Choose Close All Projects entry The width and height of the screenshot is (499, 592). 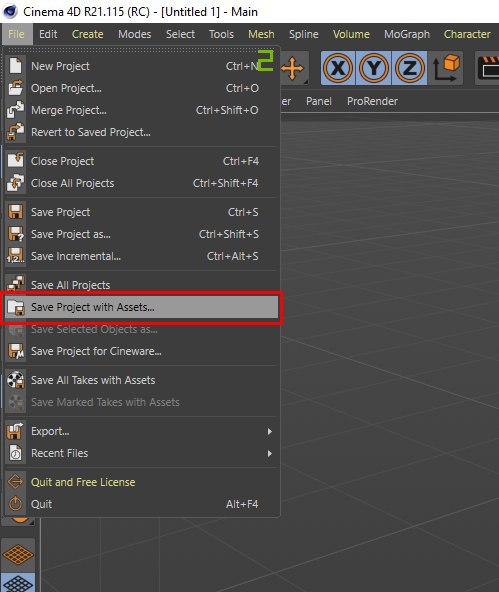coord(142,183)
